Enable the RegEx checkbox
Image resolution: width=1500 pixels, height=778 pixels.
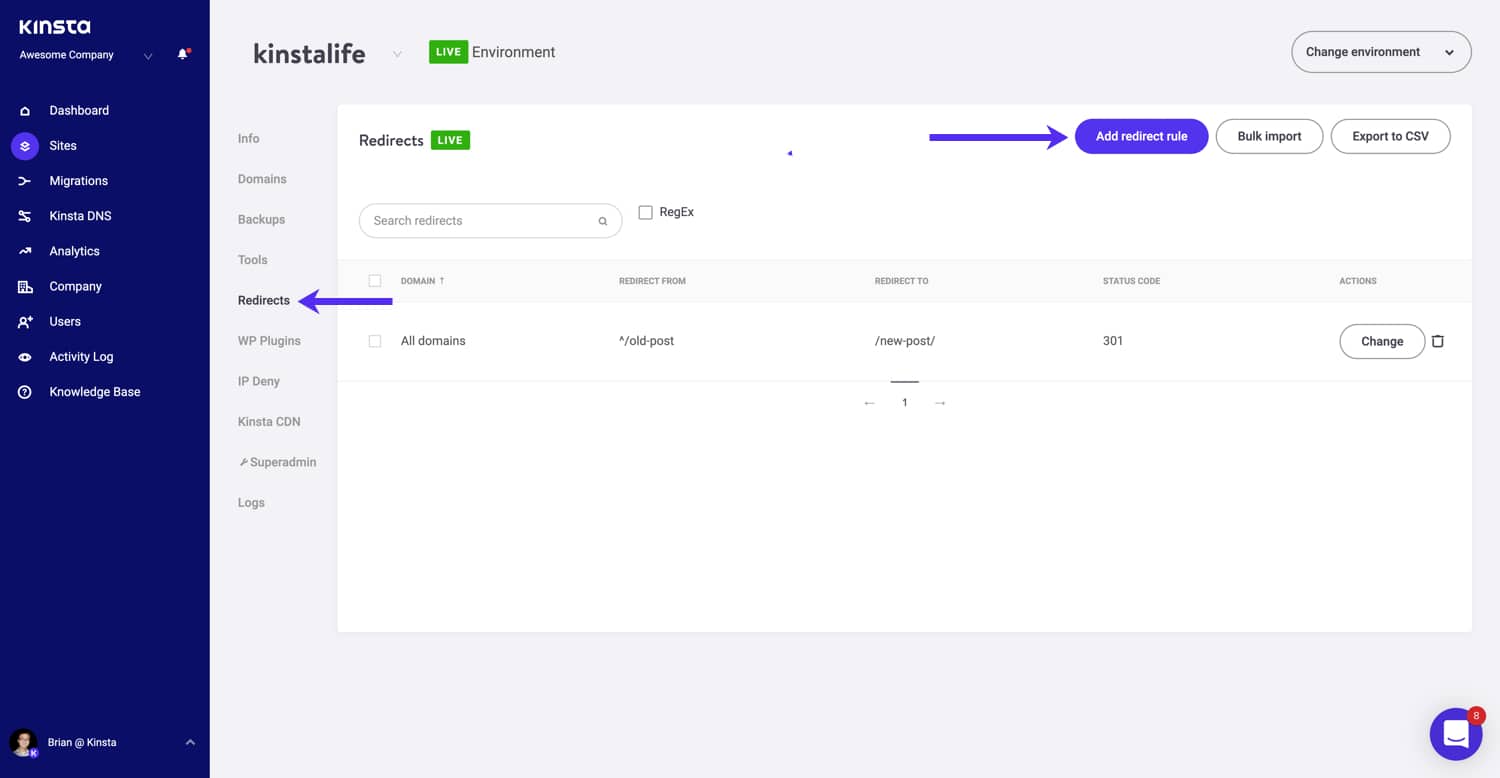pos(645,211)
